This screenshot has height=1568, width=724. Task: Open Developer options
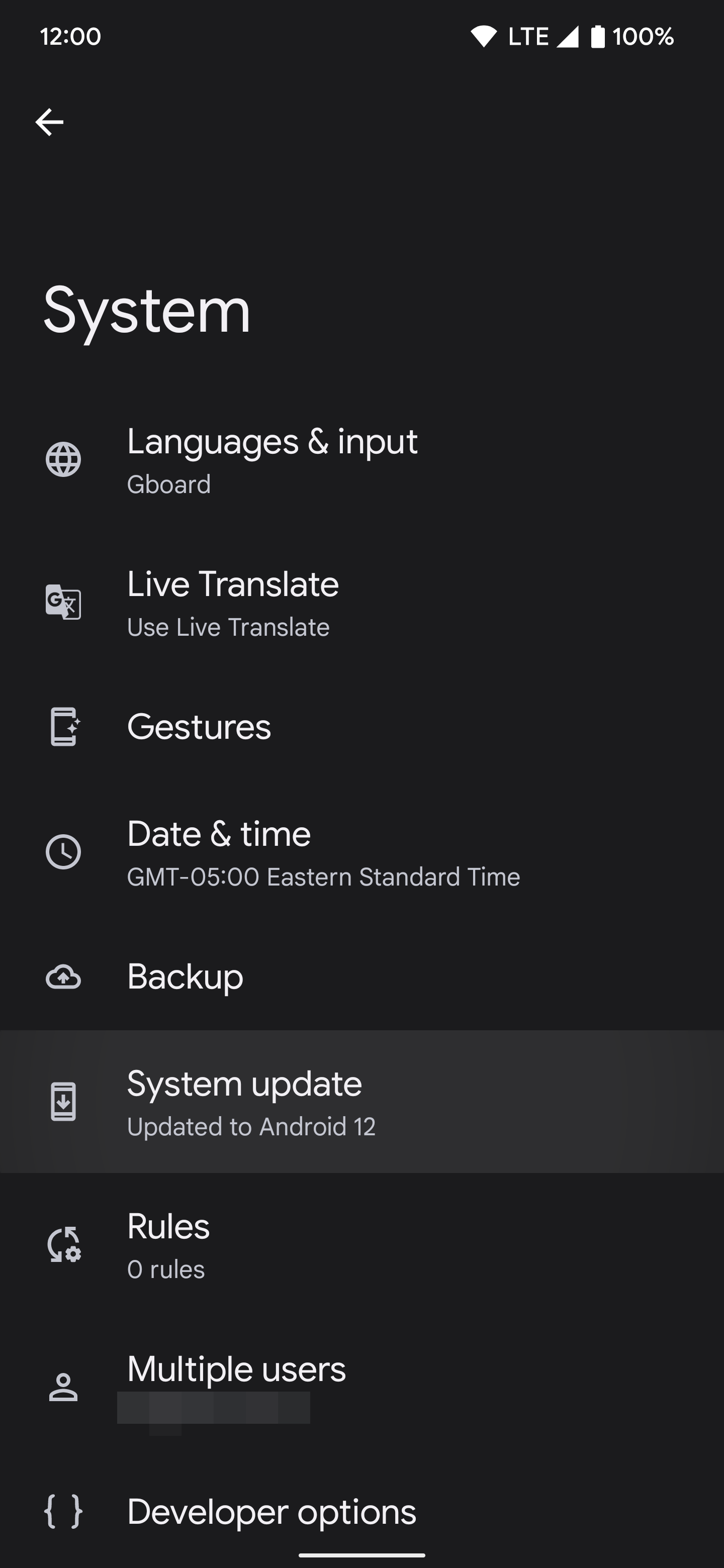pyautogui.click(x=271, y=1512)
